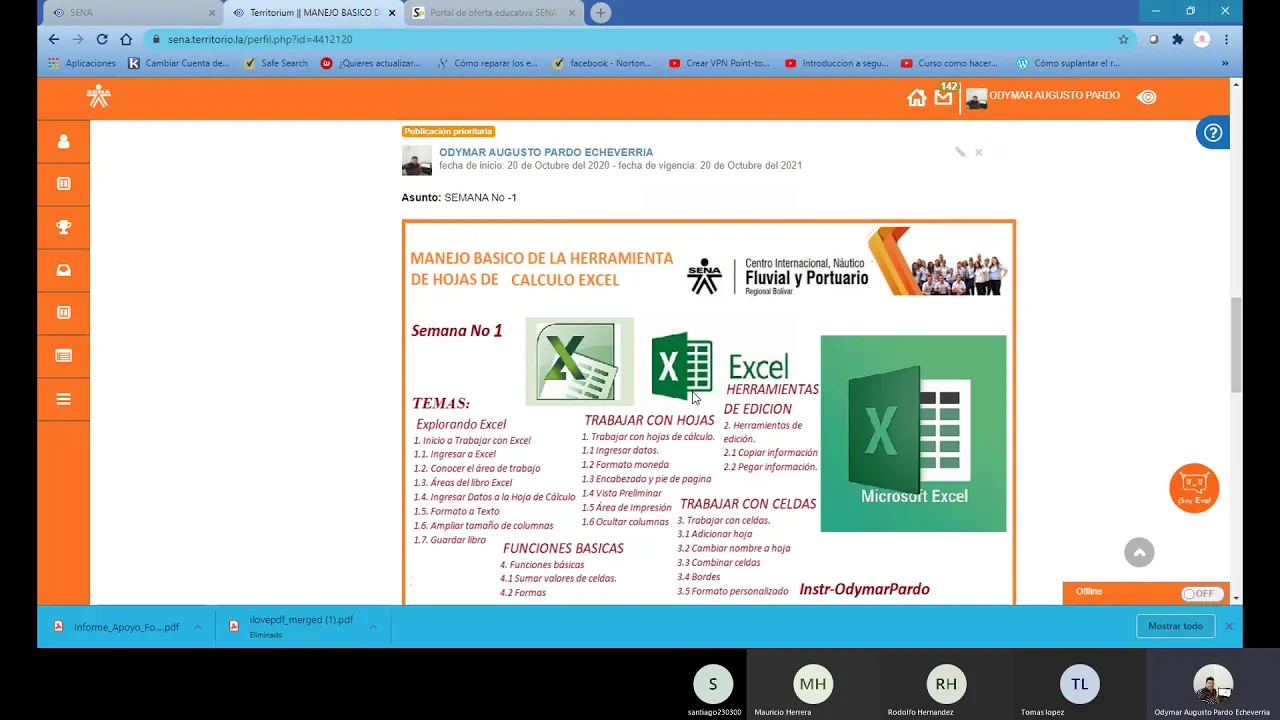Click the eye icon beside user name
The height and width of the screenshot is (720, 1280).
pyautogui.click(x=1146, y=97)
